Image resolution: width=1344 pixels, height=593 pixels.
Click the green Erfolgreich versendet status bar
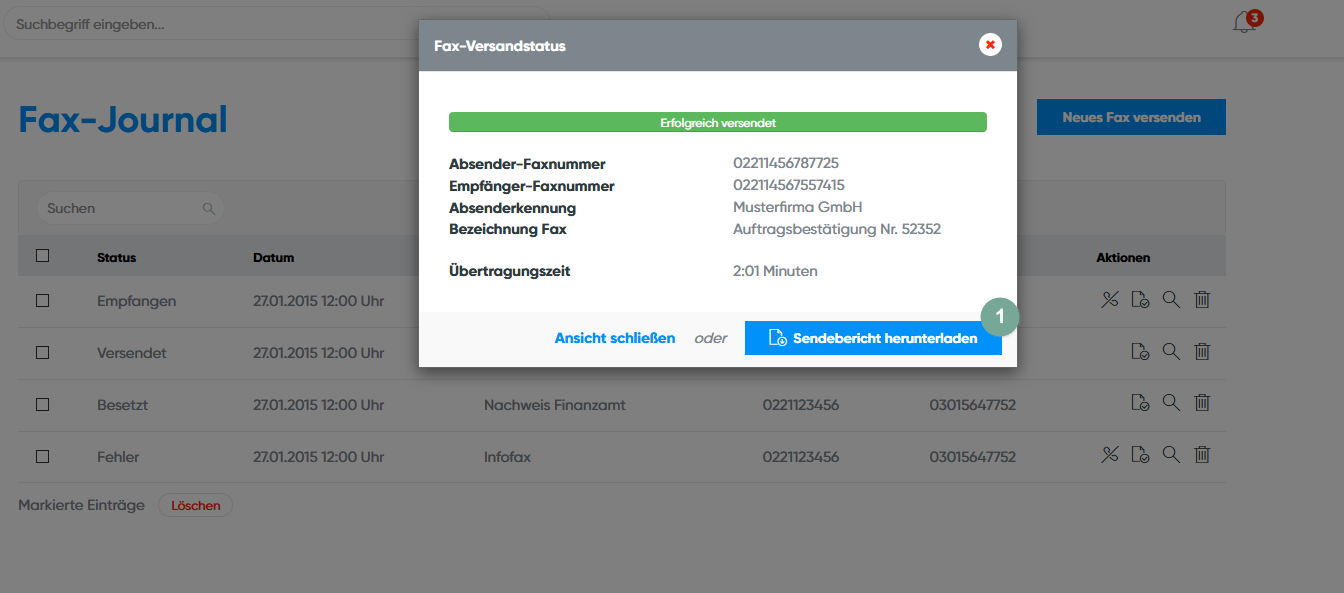tap(717, 123)
